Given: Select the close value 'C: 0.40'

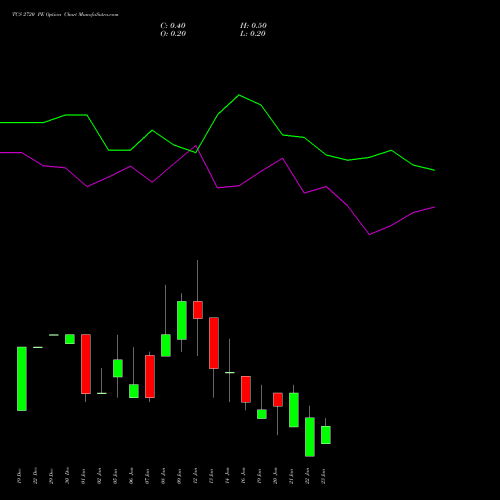Looking at the screenshot, I should pos(173,26).
